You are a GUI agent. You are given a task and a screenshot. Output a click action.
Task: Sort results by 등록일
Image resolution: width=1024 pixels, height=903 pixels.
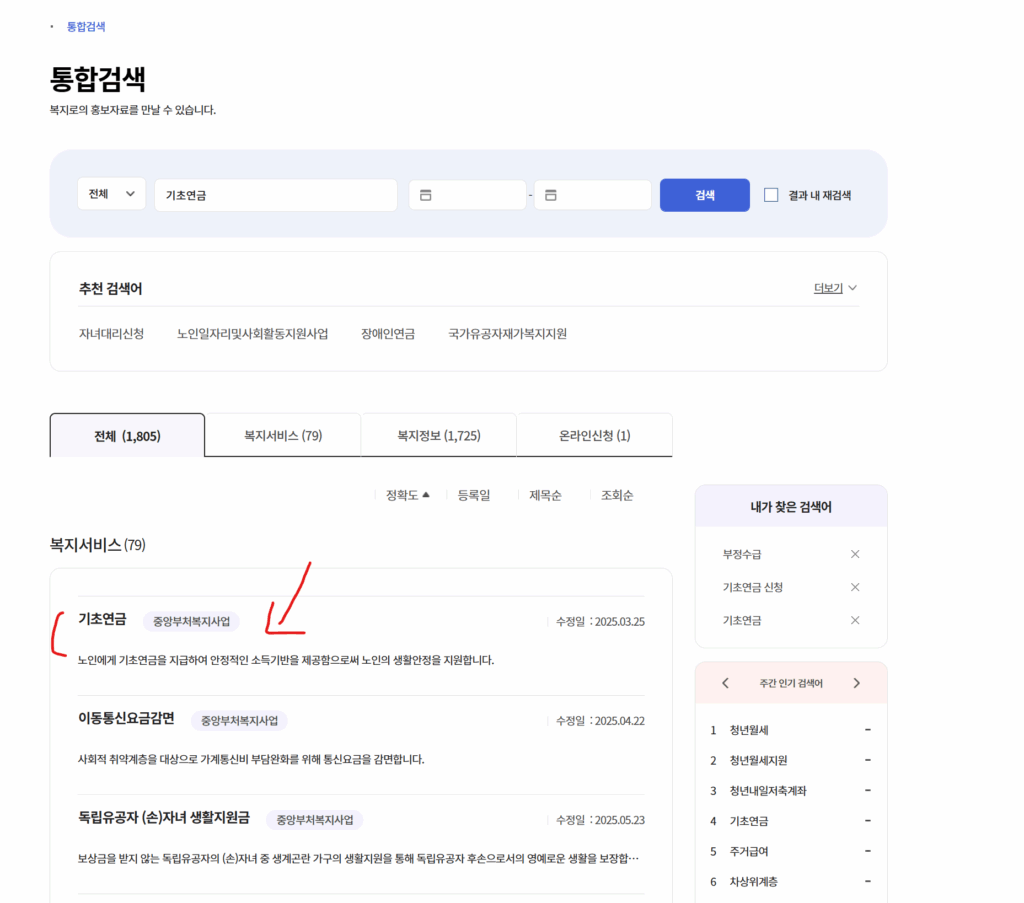click(474, 495)
